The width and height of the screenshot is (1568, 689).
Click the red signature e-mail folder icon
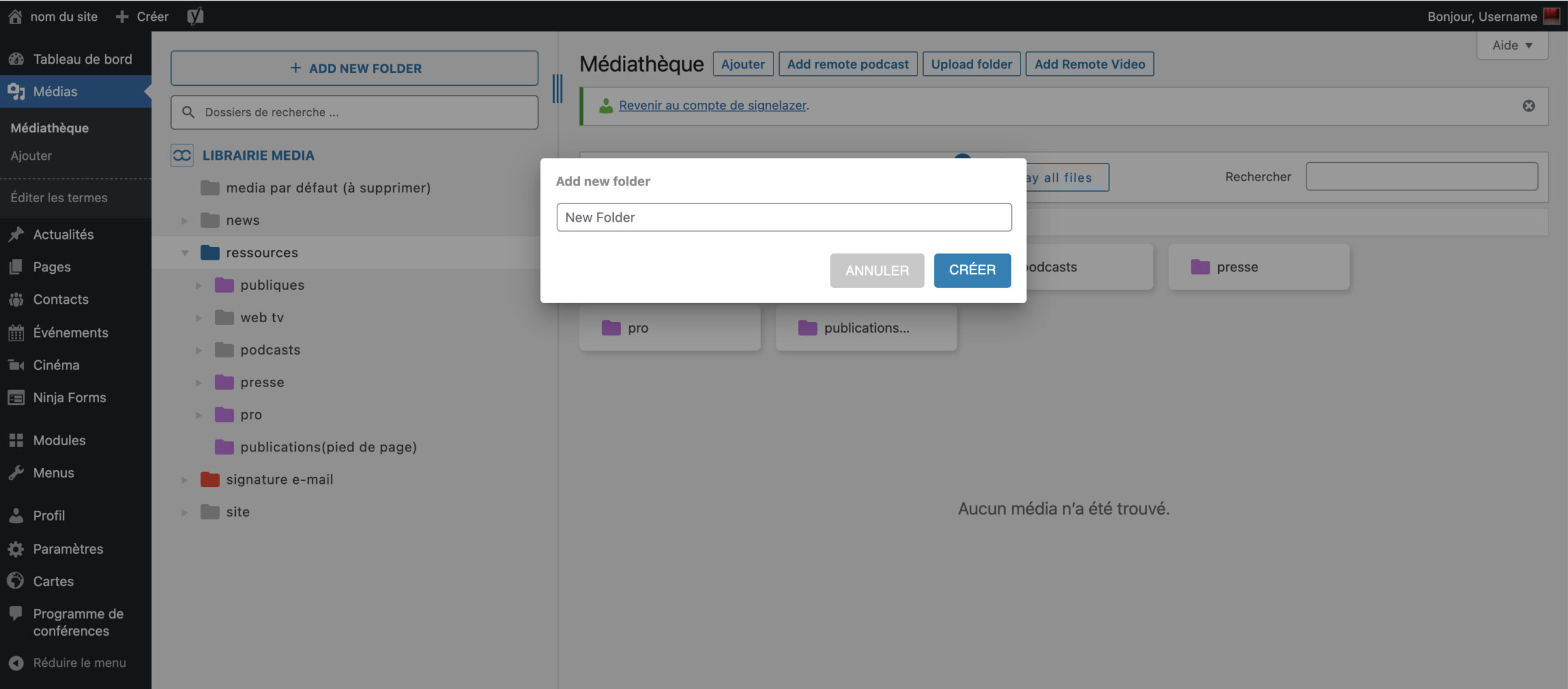pyautogui.click(x=210, y=480)
